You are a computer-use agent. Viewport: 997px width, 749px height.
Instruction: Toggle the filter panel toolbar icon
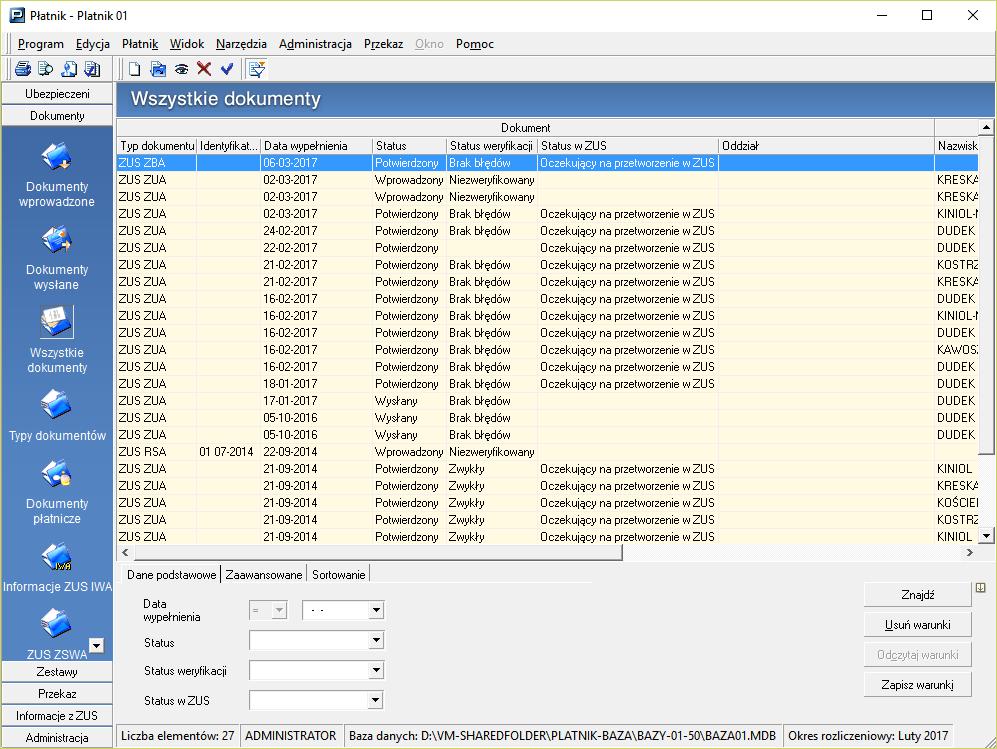[257, 69]
